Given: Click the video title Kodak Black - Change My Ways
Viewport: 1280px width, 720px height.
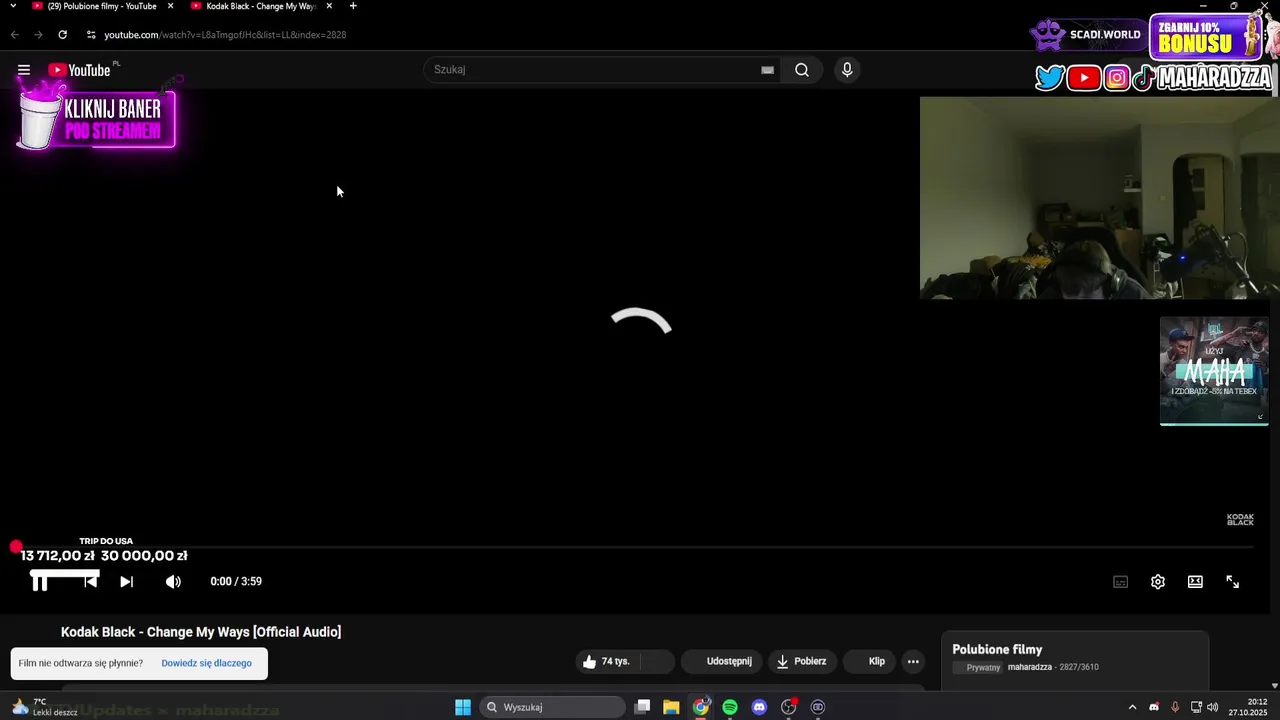Looking at the screenshot, I should point(201,632).
